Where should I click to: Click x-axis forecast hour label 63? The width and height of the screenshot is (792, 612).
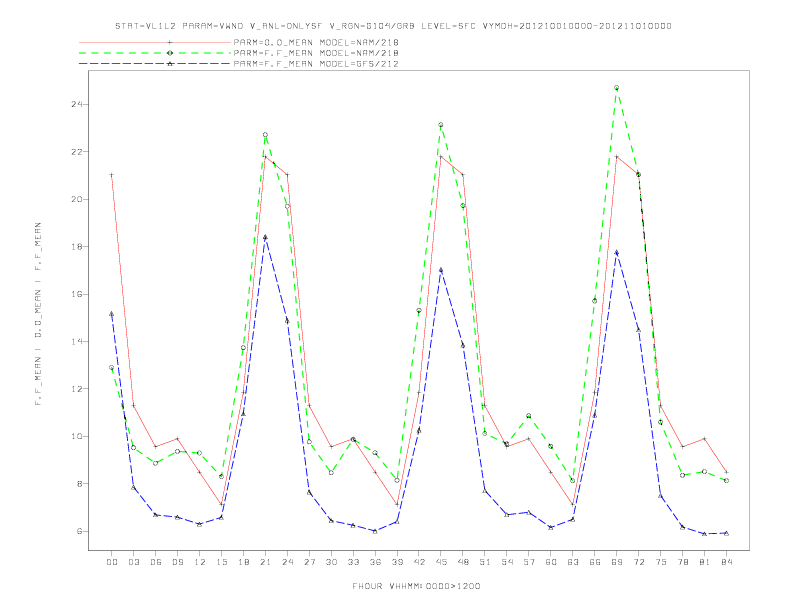pyautogui.click(x=573, y=562)
